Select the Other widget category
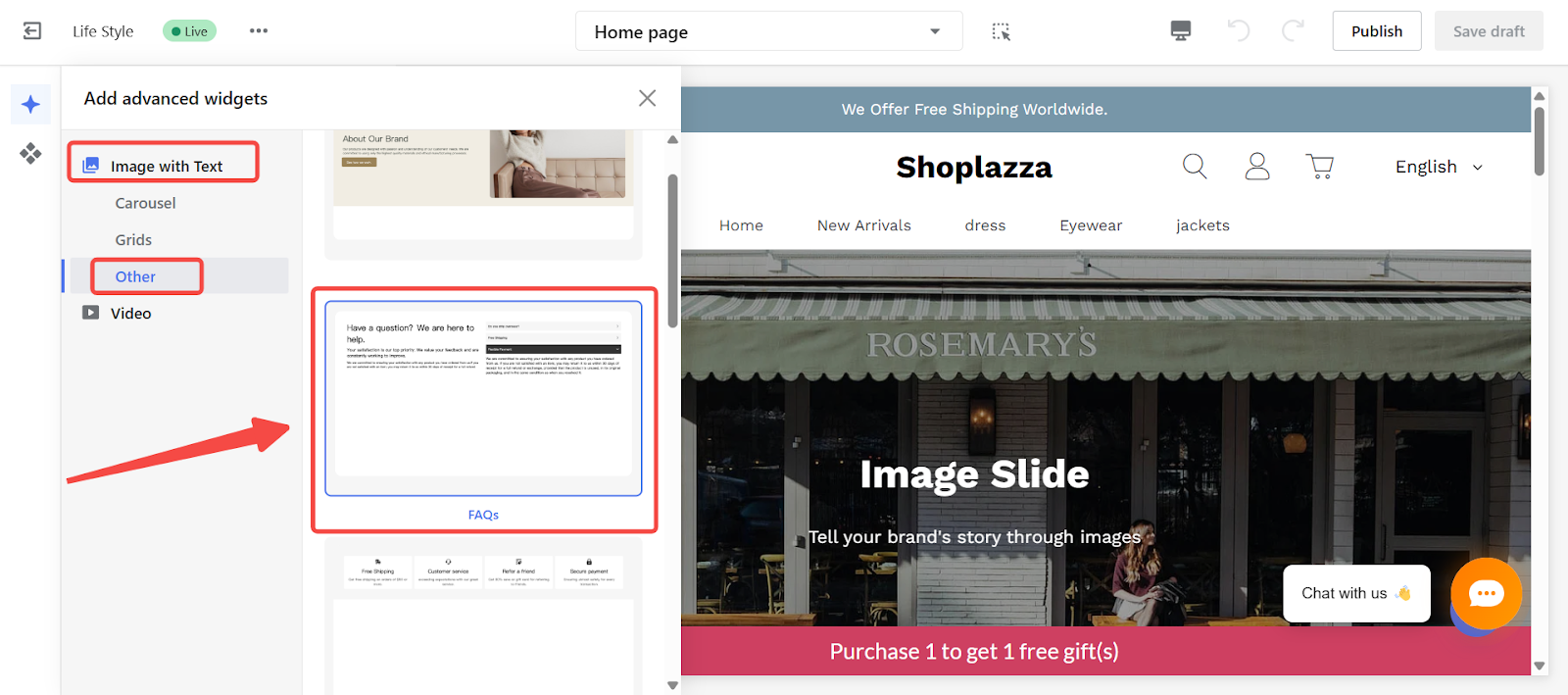1568x695 pixels. click(135, 276)
